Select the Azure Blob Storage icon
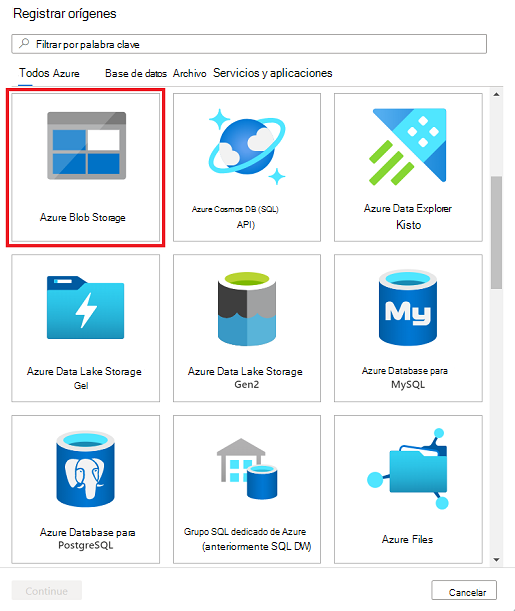 click(x=86, y=146)
